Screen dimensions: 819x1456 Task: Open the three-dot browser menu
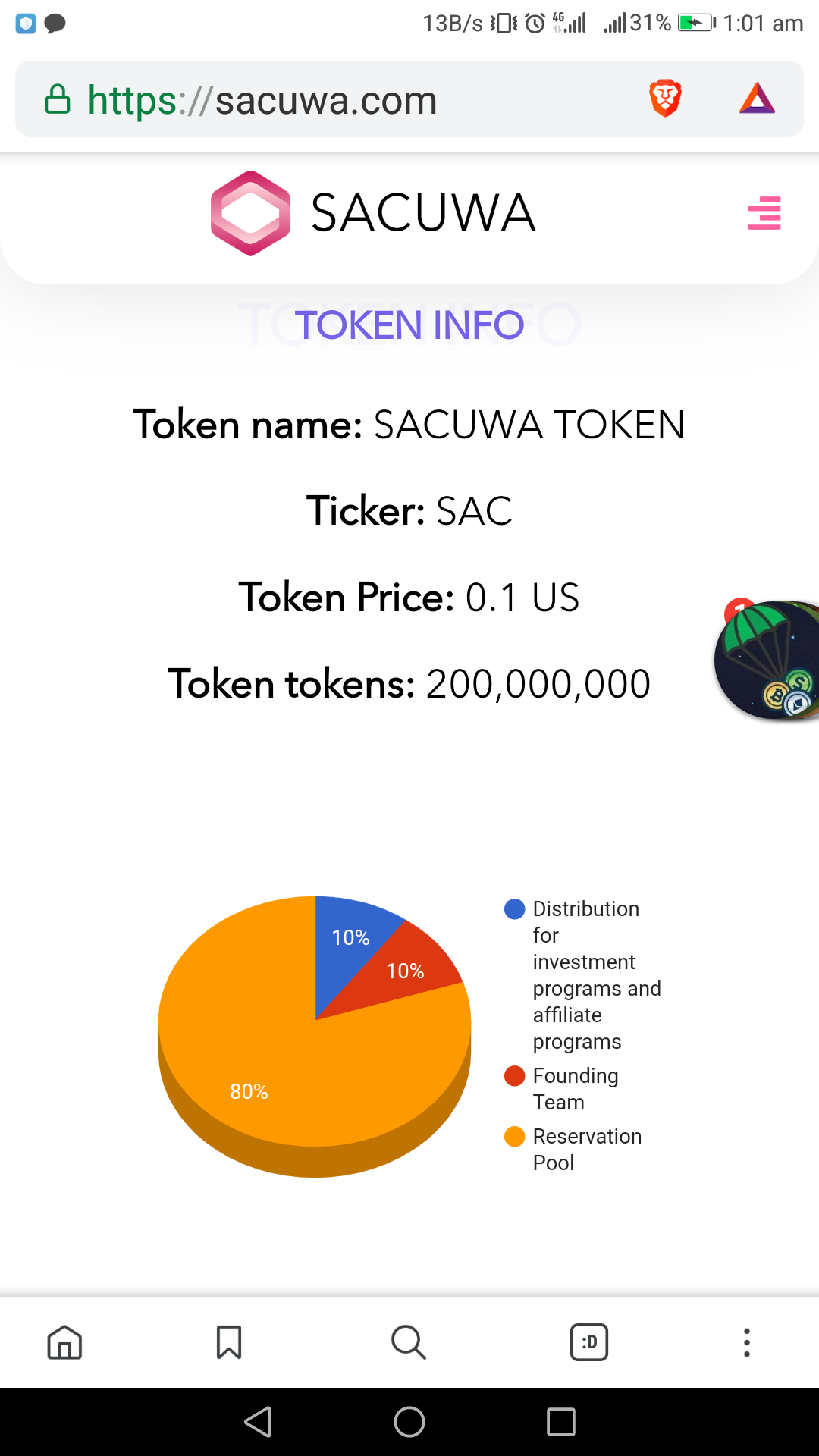point(747,1342)
